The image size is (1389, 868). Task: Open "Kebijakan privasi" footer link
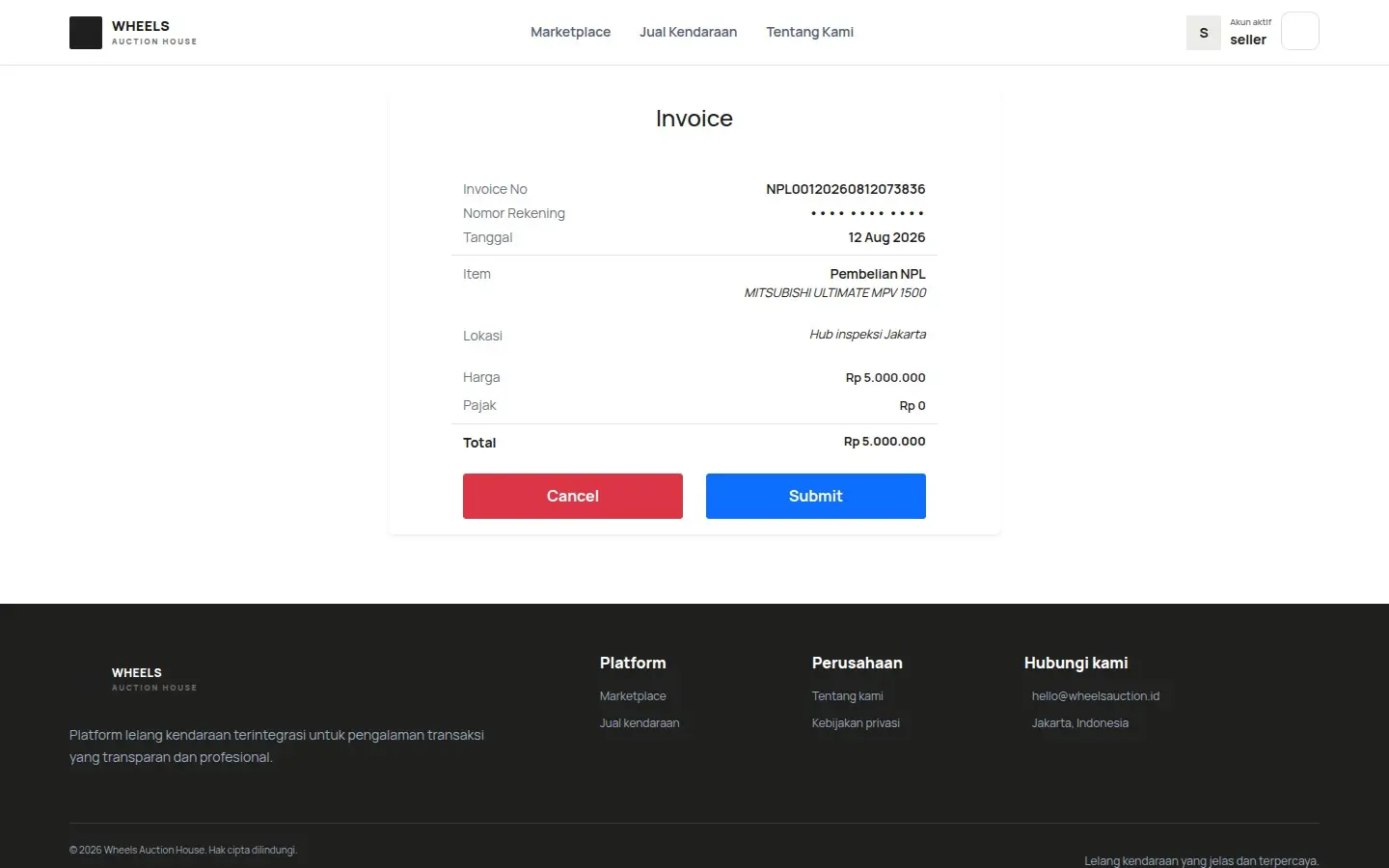[856, 723]
